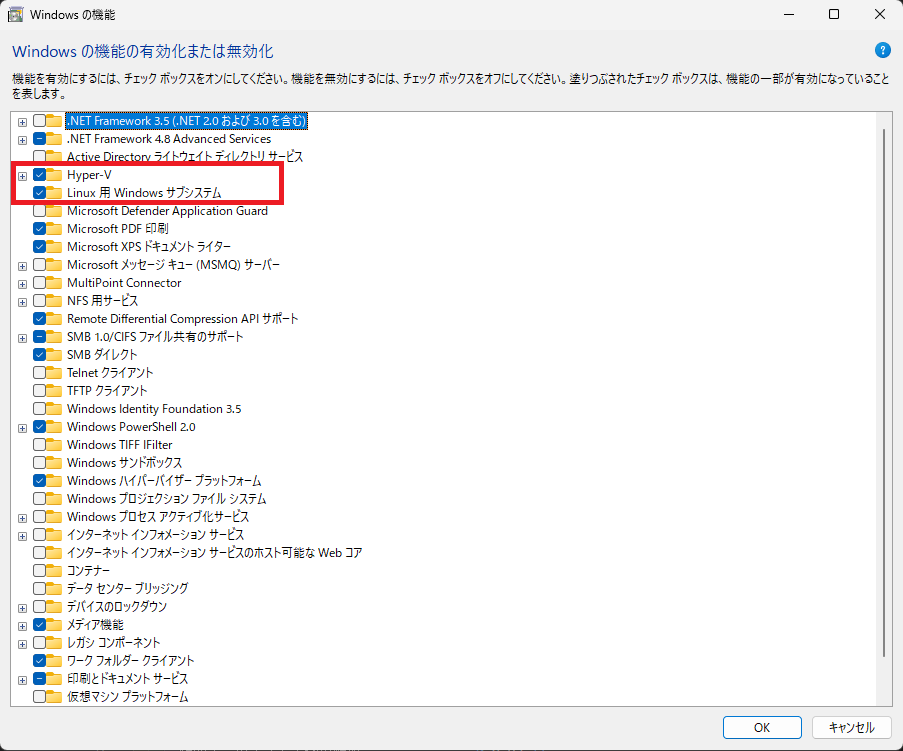
Task: Enable the Telnet クライアント checkbox
Action: (39, 373)
